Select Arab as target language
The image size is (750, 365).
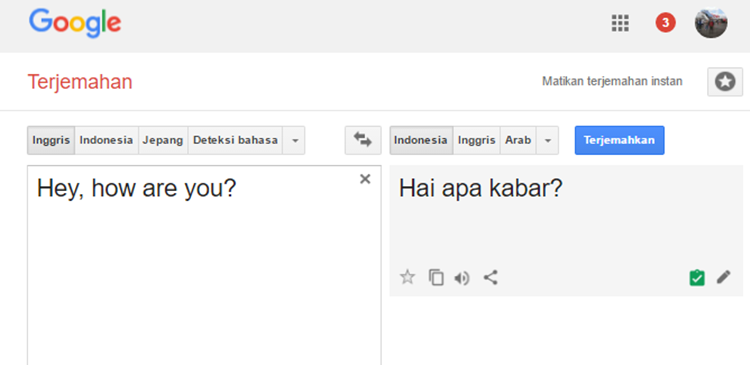(x=518, y=140)
